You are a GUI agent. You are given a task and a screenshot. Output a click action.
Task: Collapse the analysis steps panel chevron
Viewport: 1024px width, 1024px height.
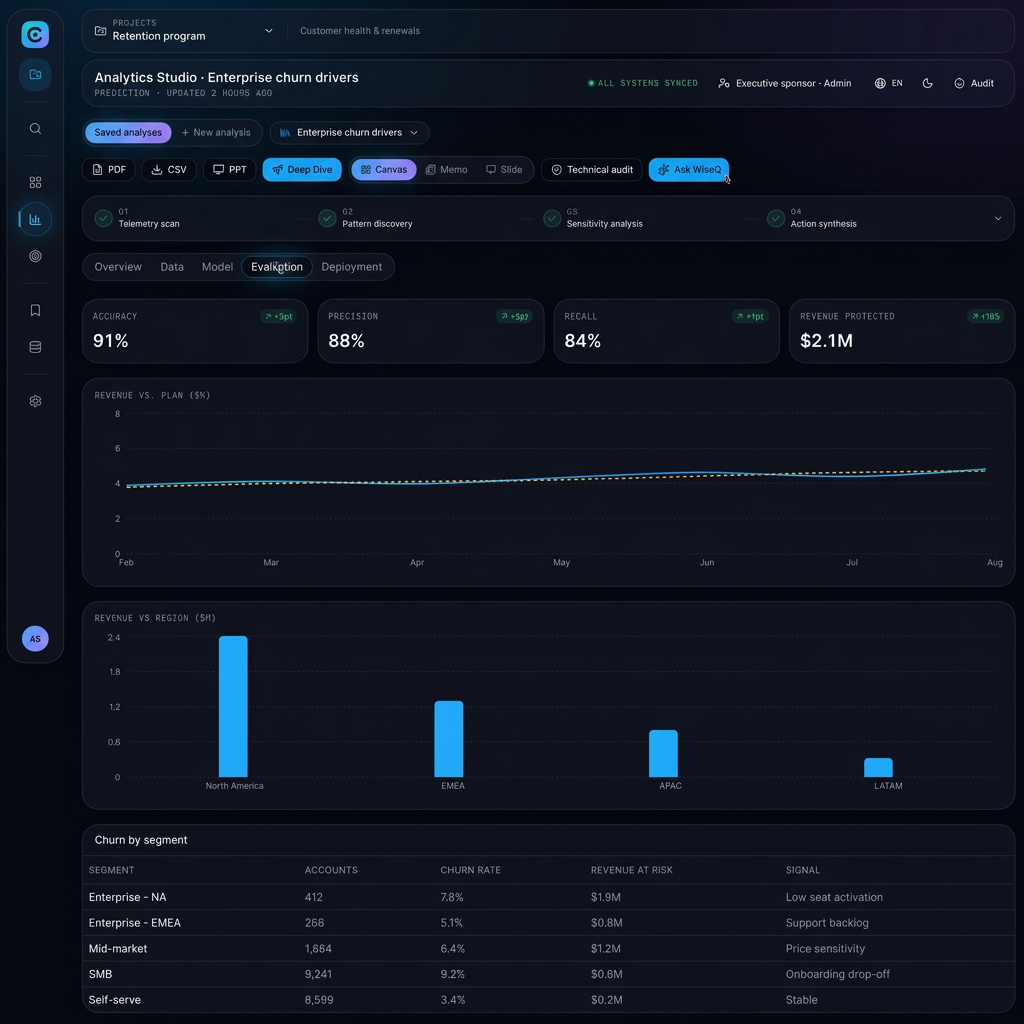997,219
